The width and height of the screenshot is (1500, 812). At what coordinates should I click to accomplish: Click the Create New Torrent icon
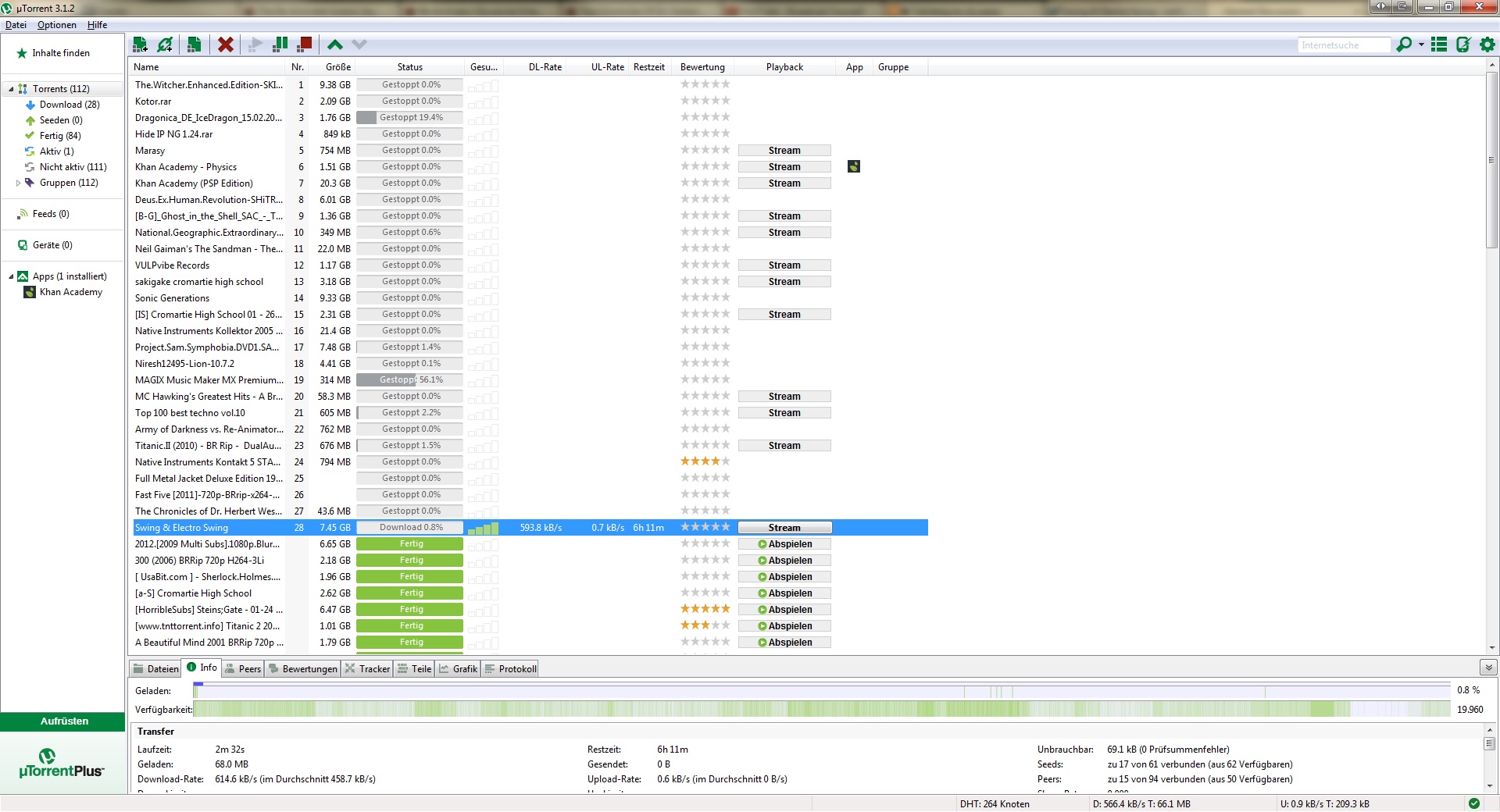(194, 45)
